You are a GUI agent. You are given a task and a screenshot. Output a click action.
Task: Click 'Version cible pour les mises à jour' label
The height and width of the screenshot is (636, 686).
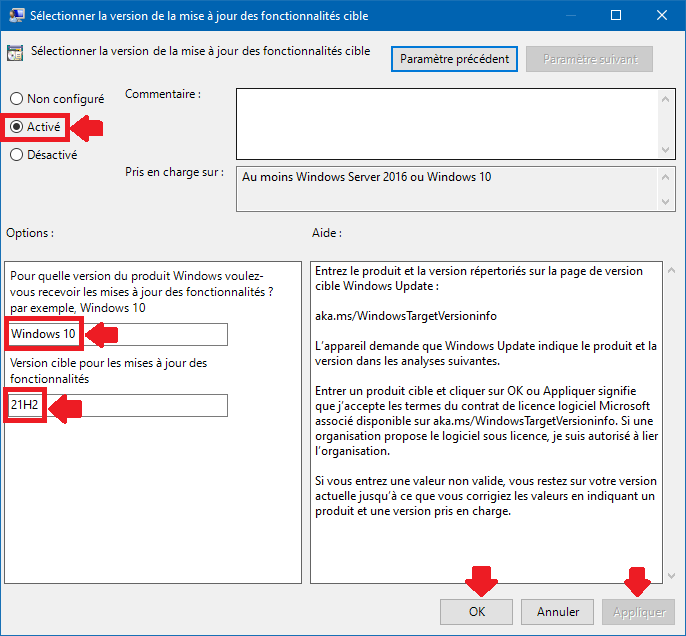pyautogui.click(x=108, y=371)
